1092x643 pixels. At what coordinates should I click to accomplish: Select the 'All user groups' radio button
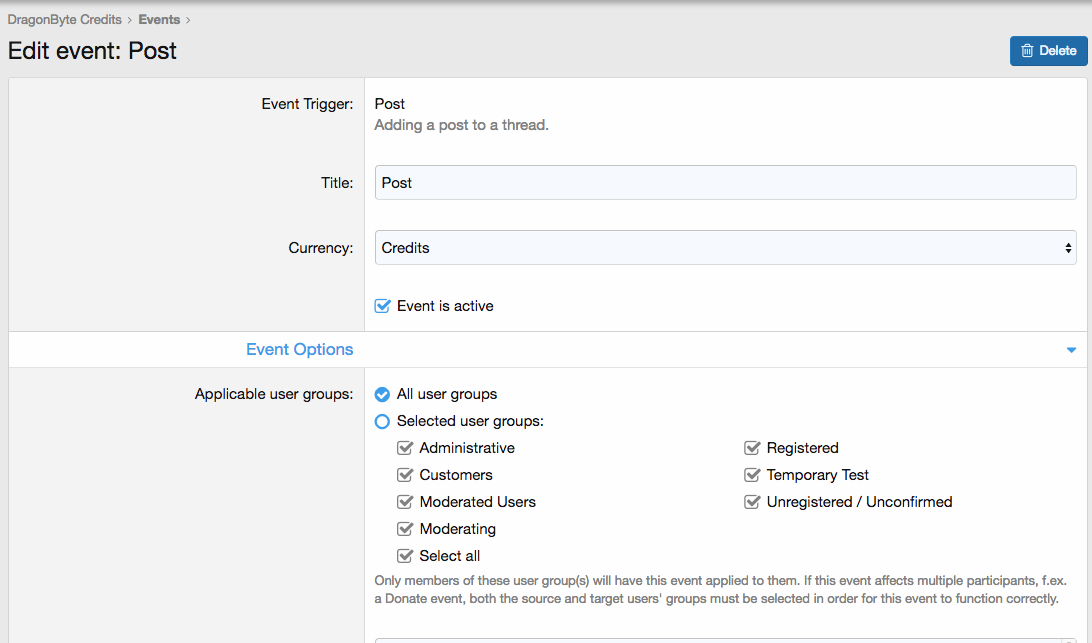[382, 394]
